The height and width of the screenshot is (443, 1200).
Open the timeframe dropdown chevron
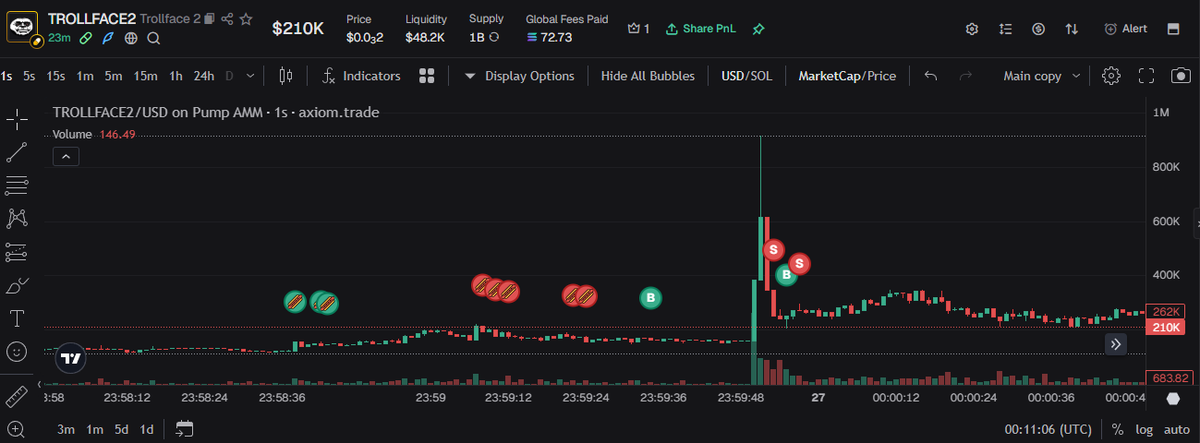(250, 76)
